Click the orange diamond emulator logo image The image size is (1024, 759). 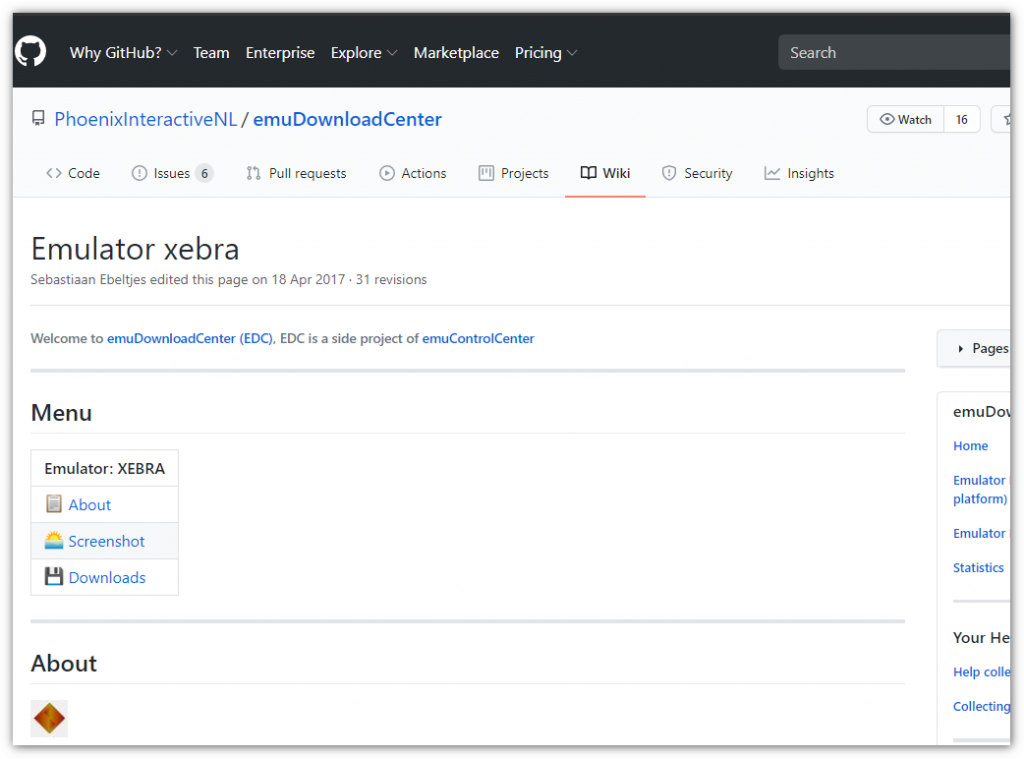point(49,719)
